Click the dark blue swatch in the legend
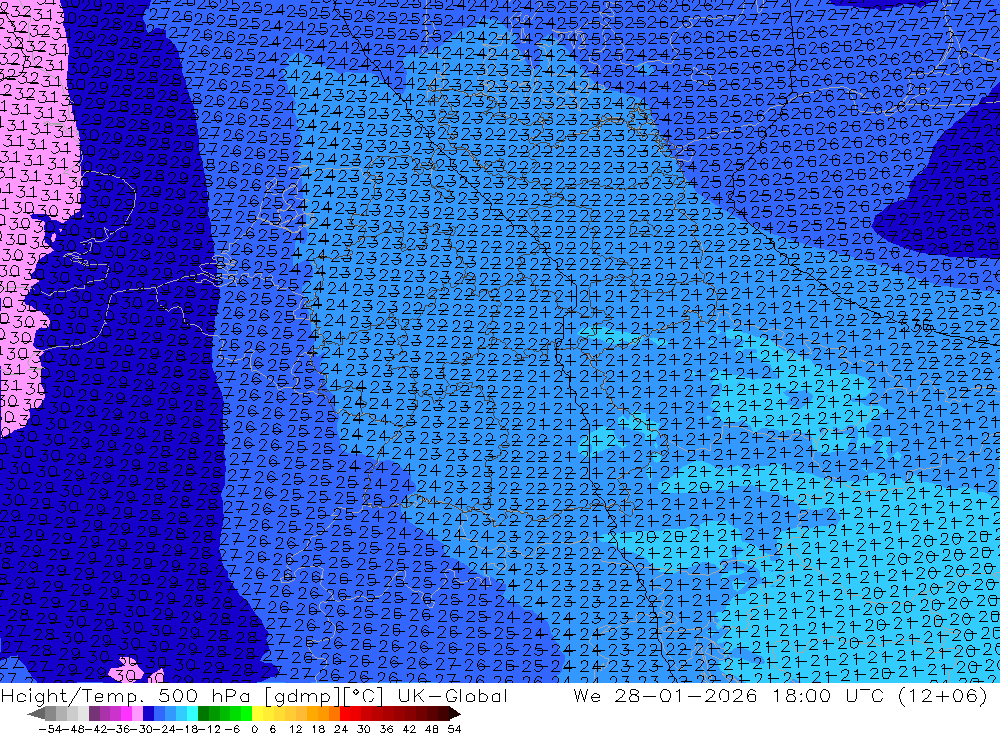This screenshot has height=733, width=1000. click(x=148, y=714)
